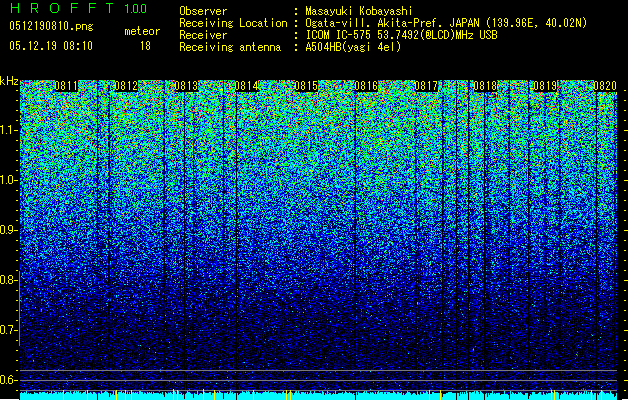Click the 0.8 kHz axis label
This screenshot has width=629, height=400.
(8, 280)
